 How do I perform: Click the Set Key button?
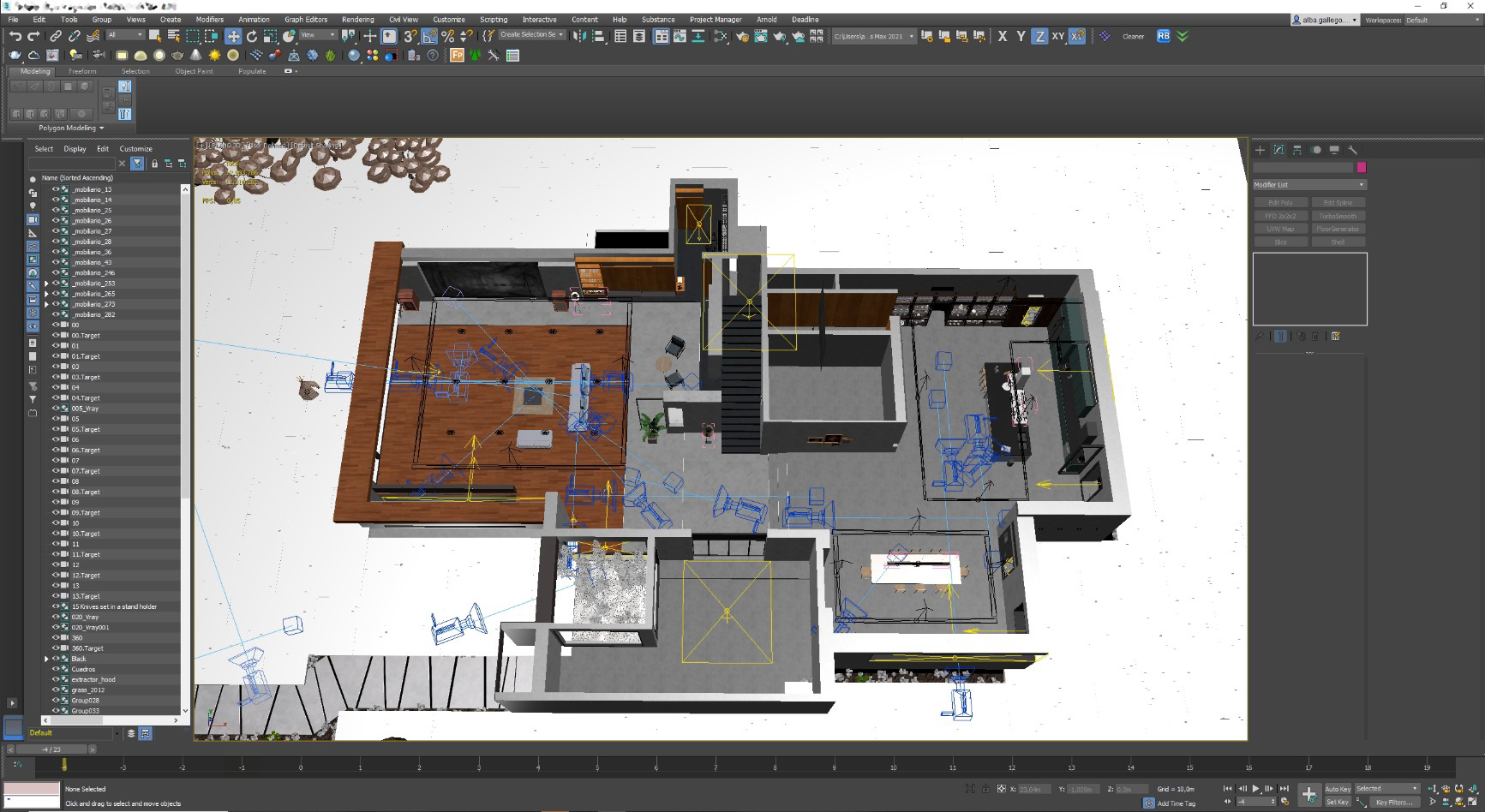pos(1338,803)
